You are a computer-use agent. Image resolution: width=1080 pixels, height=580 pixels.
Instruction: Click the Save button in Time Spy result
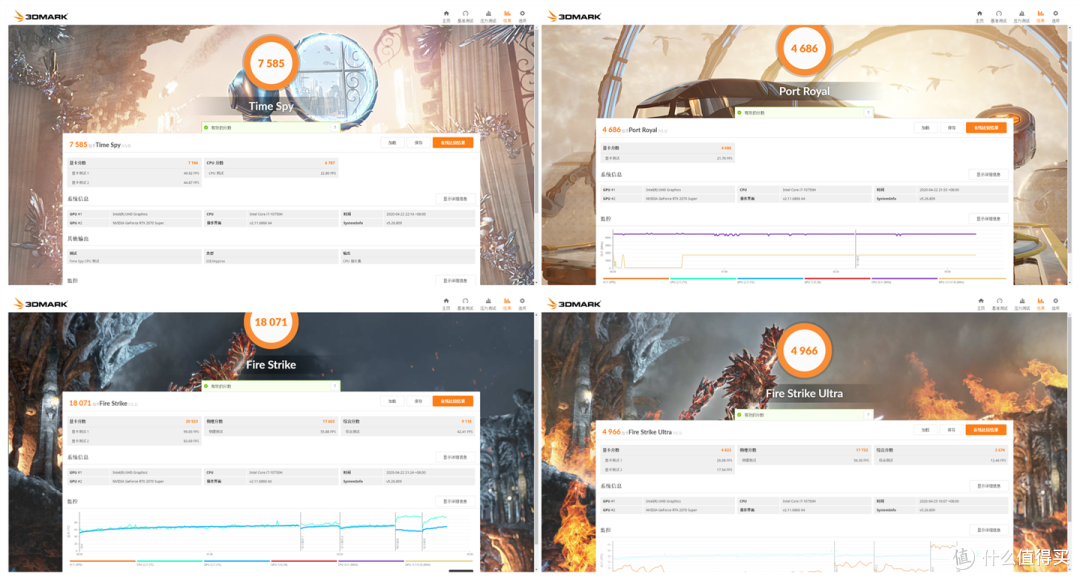pyautogui.click(x=418, y=143)
